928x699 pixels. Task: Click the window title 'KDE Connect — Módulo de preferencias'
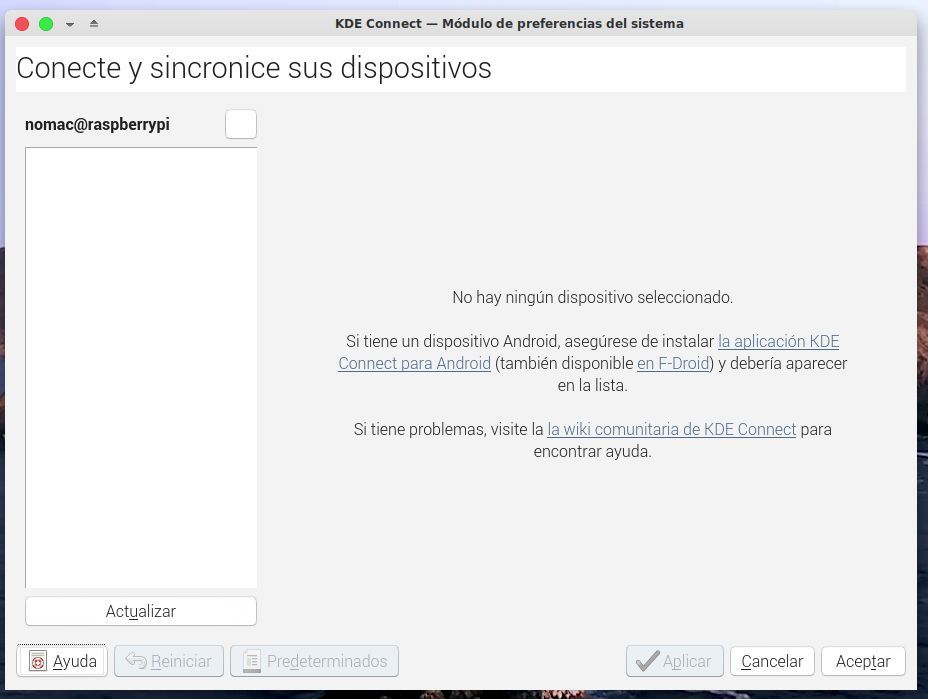coord(509,24)
